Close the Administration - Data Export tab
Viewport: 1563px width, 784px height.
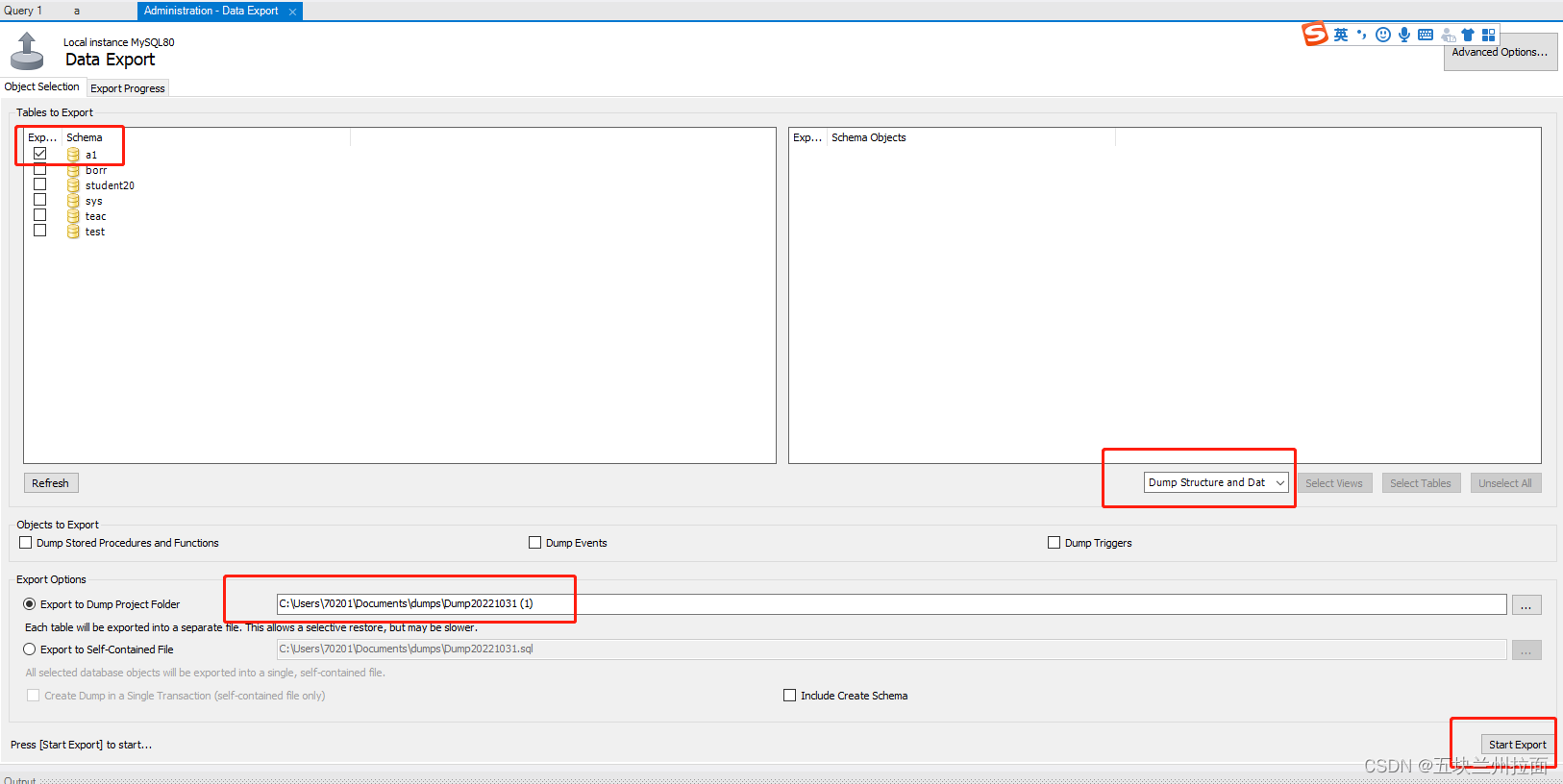pos(292,12)
